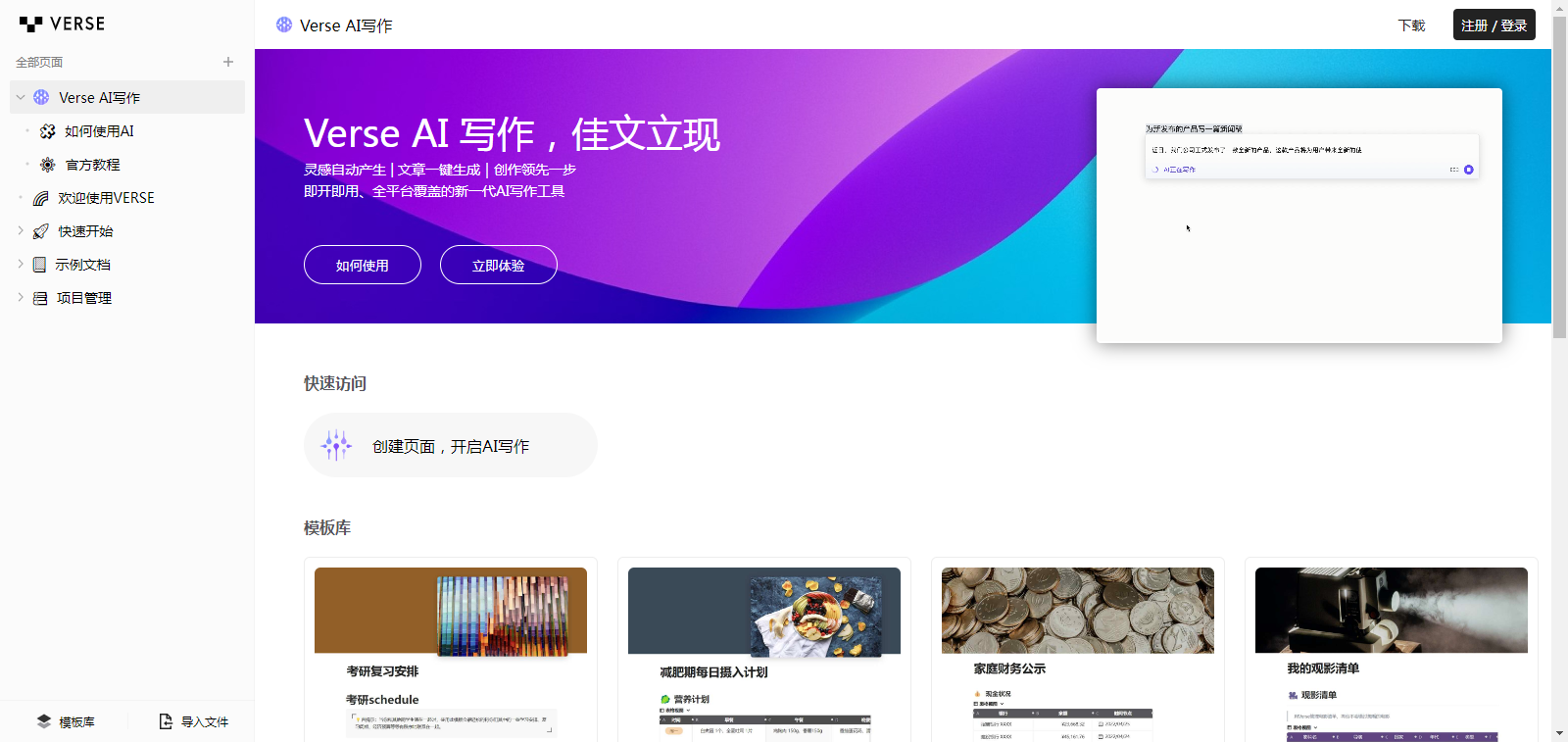Click the 注册 / 登录 button
Image resolution: width=1568 pixels, height=742 pixels.
(x=1494, y=25)
